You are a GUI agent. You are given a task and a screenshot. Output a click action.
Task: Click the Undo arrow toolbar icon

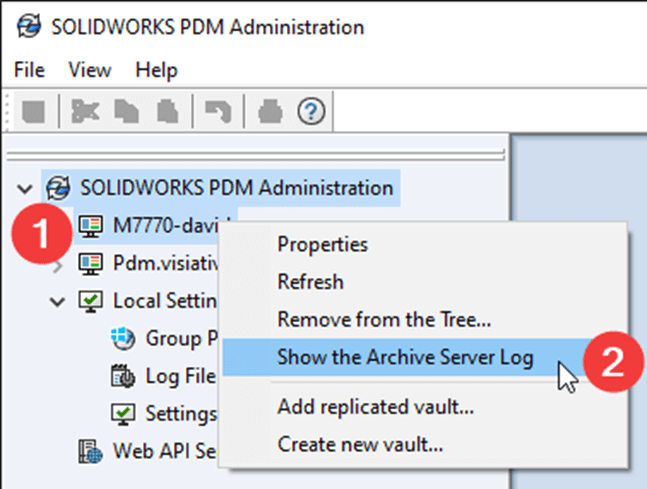click(218, 111)
